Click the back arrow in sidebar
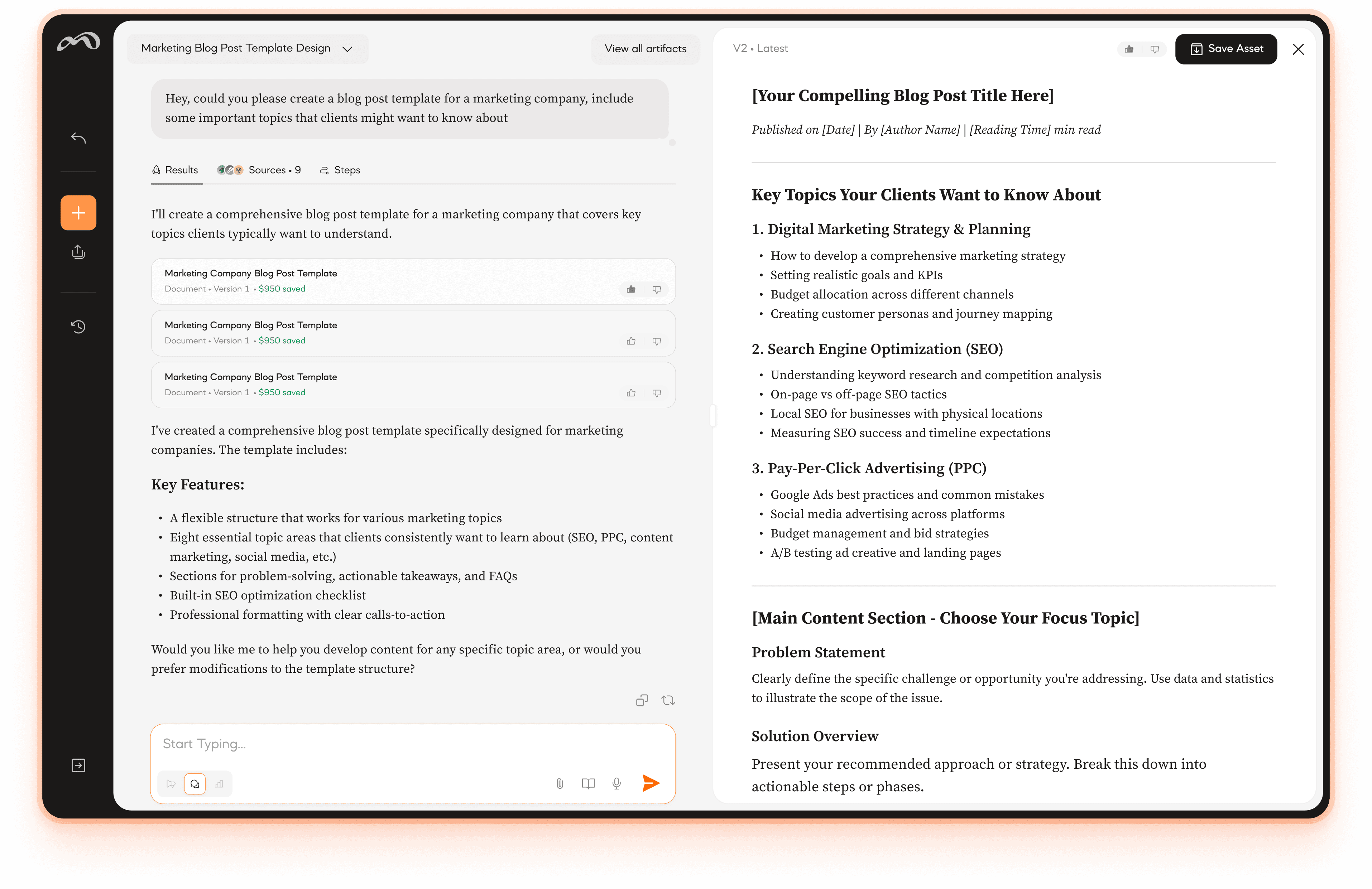Image resolution: width=1372 pixels, height=889 pixels. [x=78, y=138]
